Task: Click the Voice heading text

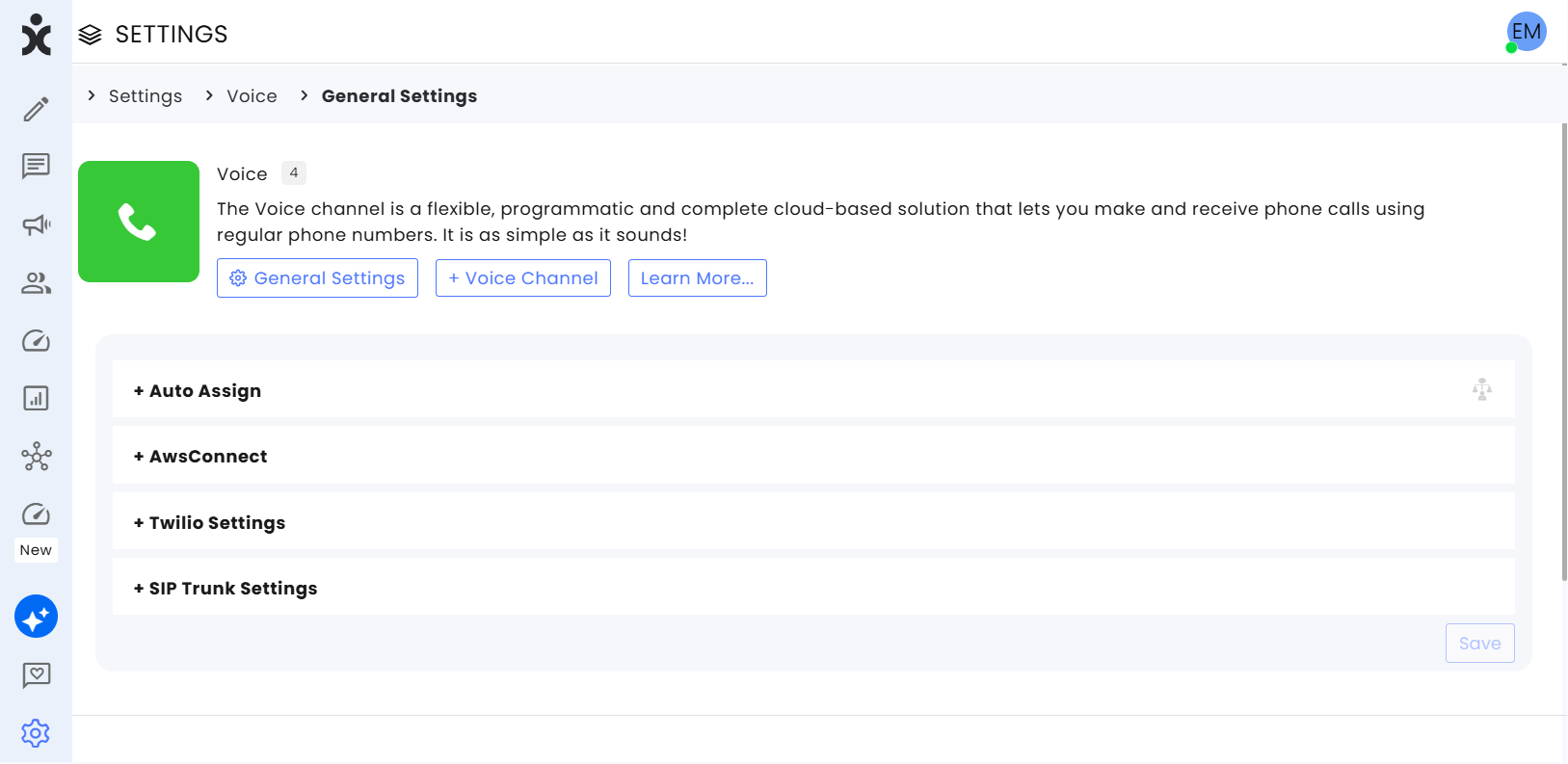Action: pos(242,174)
